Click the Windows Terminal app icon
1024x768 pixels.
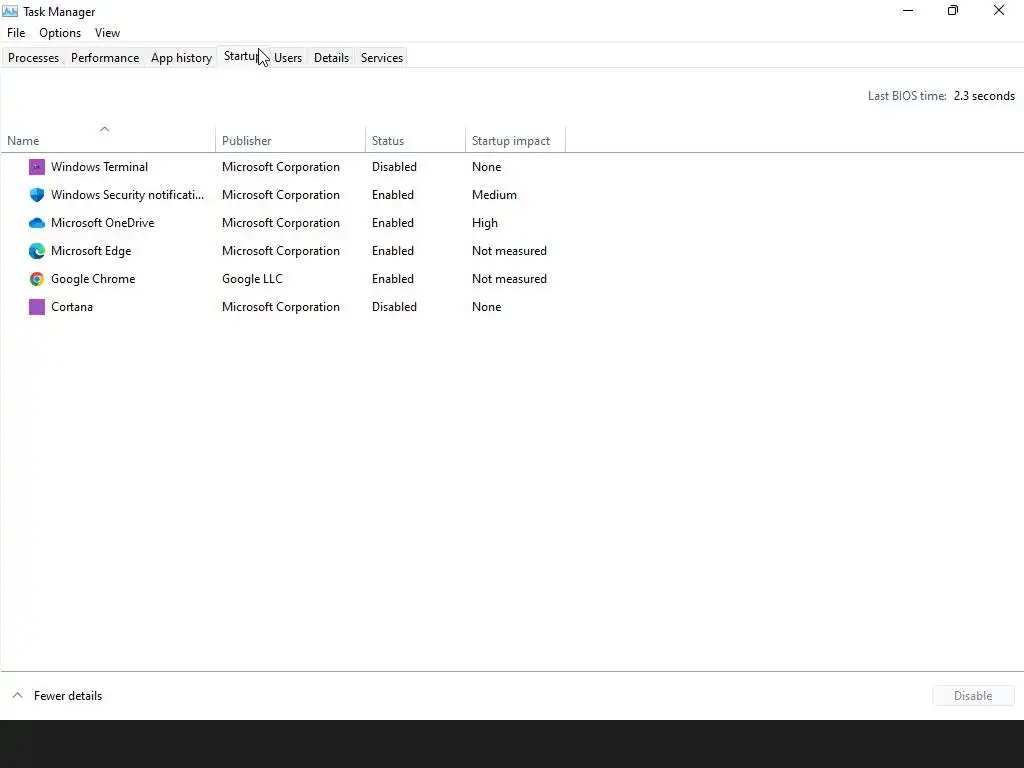37,167
